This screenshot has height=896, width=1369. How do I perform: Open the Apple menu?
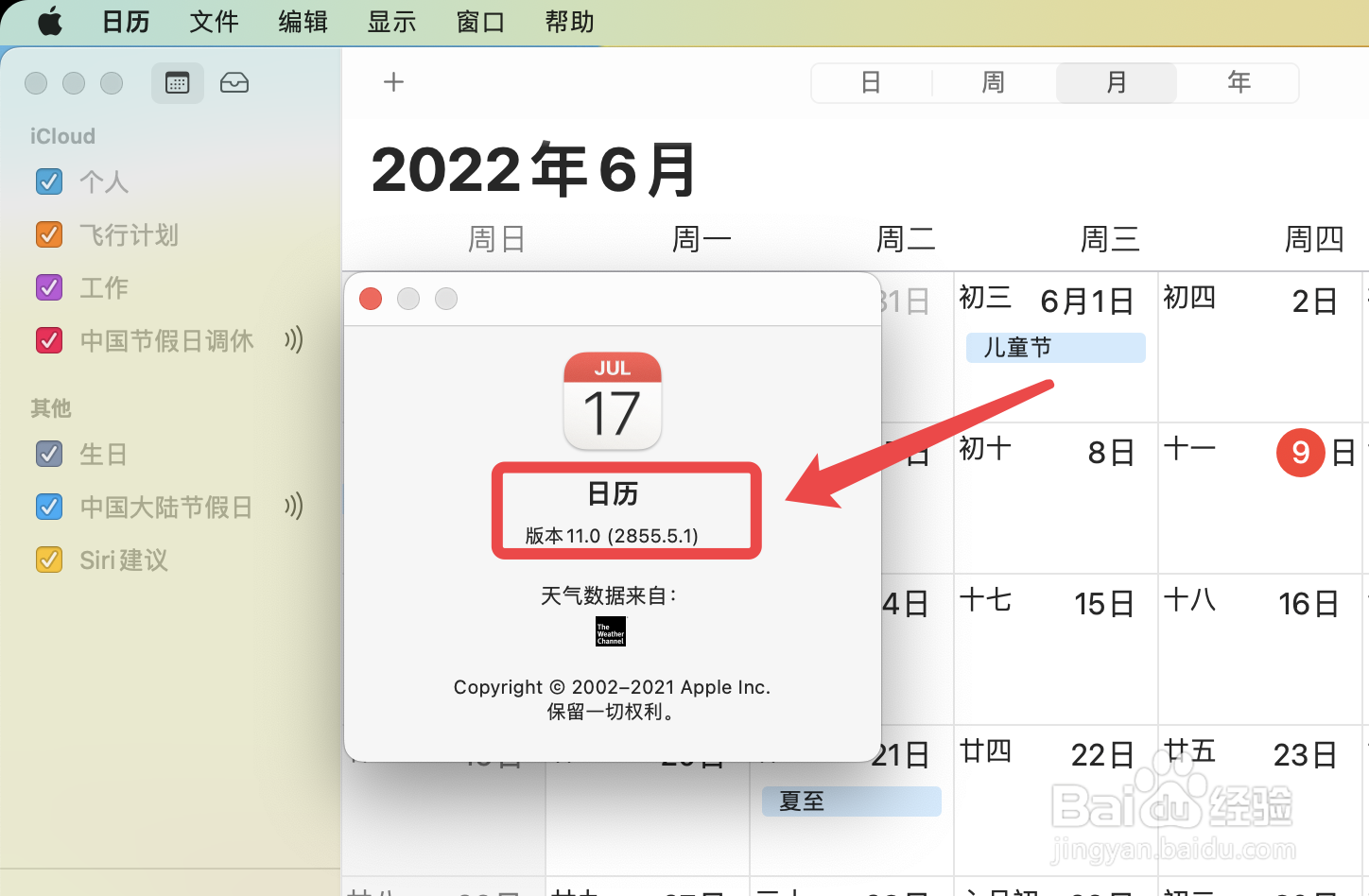point(49,21)
